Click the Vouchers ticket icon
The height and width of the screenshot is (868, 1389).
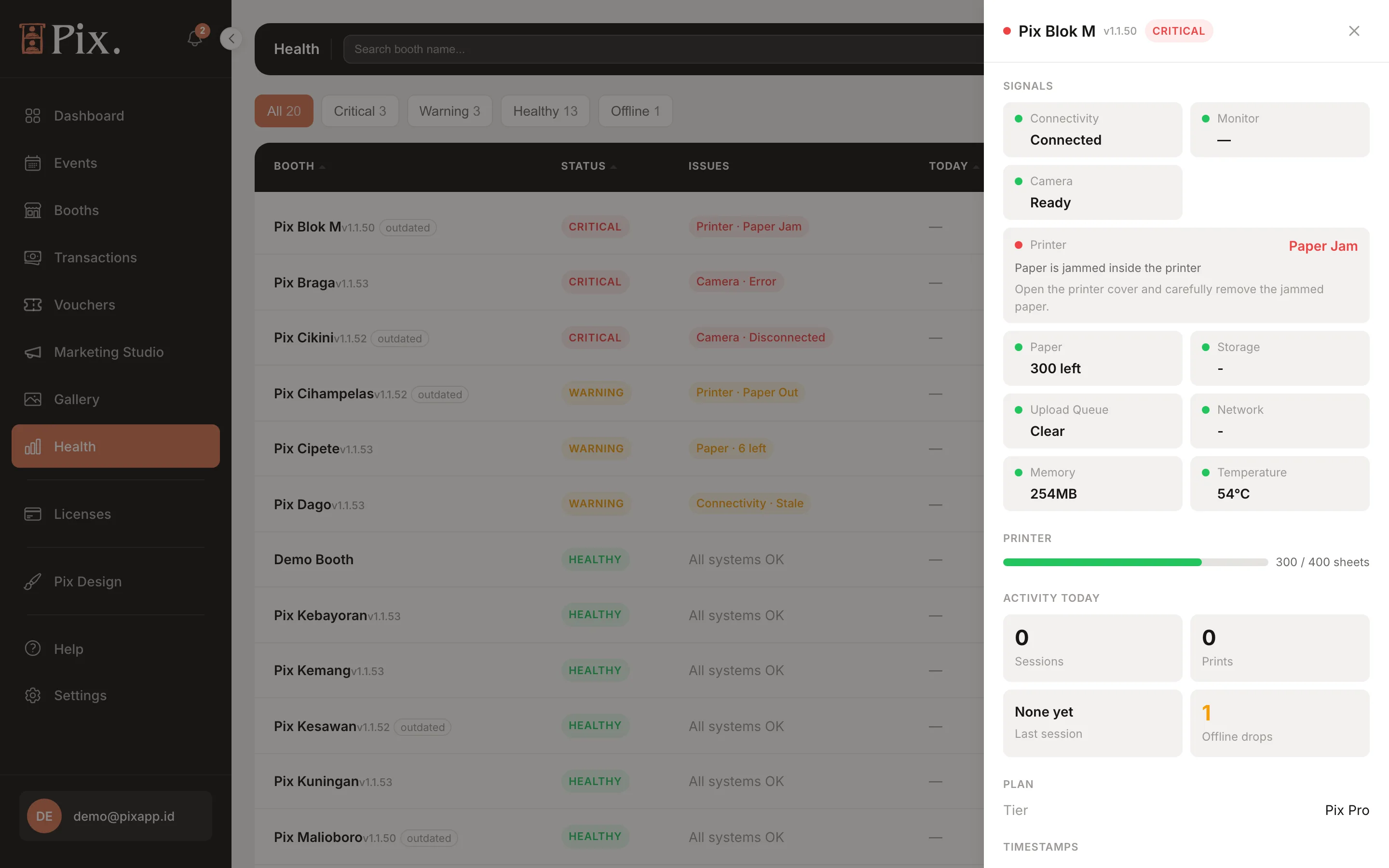(33, 305)
